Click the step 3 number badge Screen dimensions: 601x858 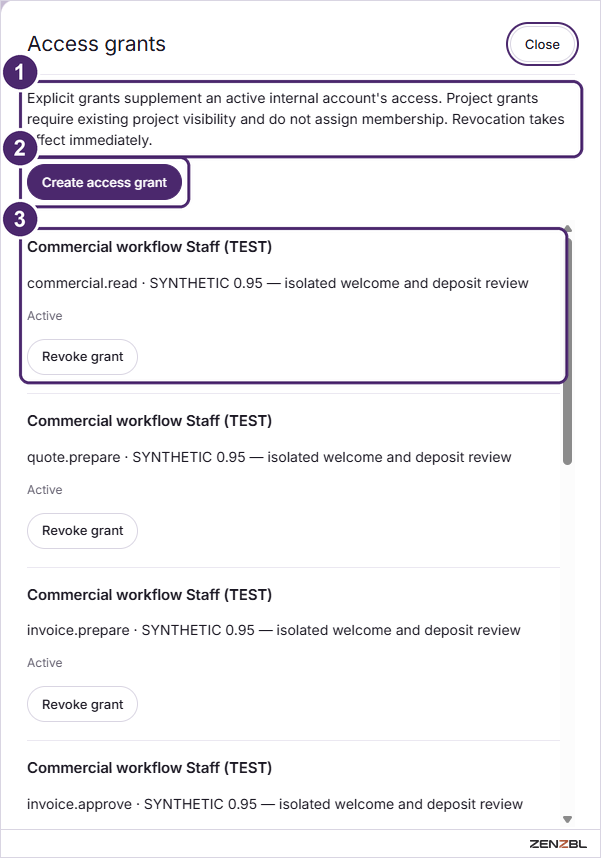(x=20, y=219)
